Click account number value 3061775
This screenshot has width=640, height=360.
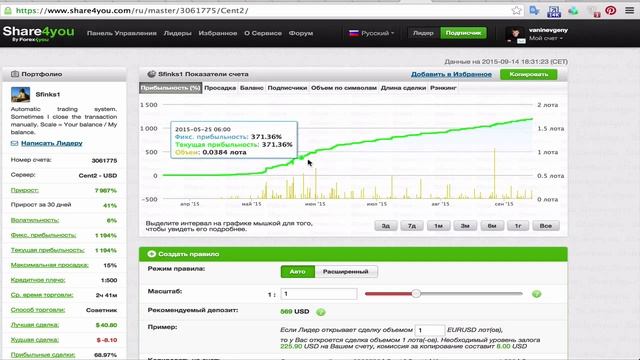pyautogui.click(x=104, y=161)
